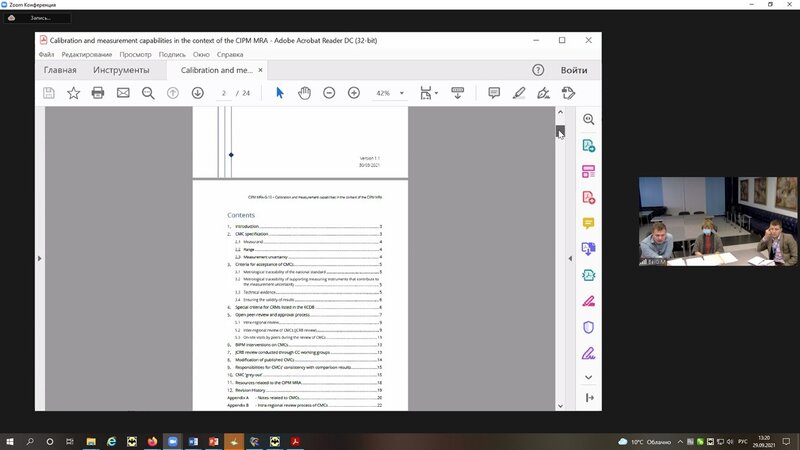Open the Редактирование menu

click(87, 54)
